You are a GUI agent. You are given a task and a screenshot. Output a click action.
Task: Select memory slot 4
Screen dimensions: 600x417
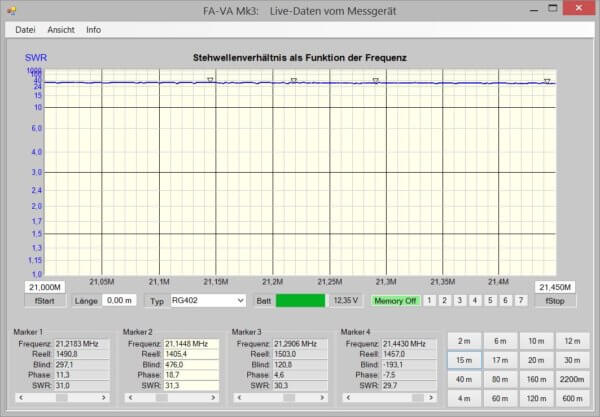(x=475, y=301)
